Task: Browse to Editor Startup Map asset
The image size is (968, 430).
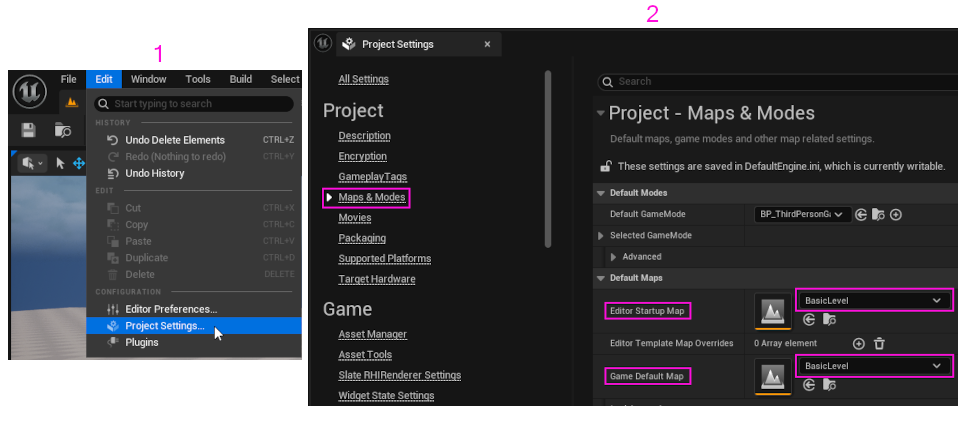Action: pos(829,320)
